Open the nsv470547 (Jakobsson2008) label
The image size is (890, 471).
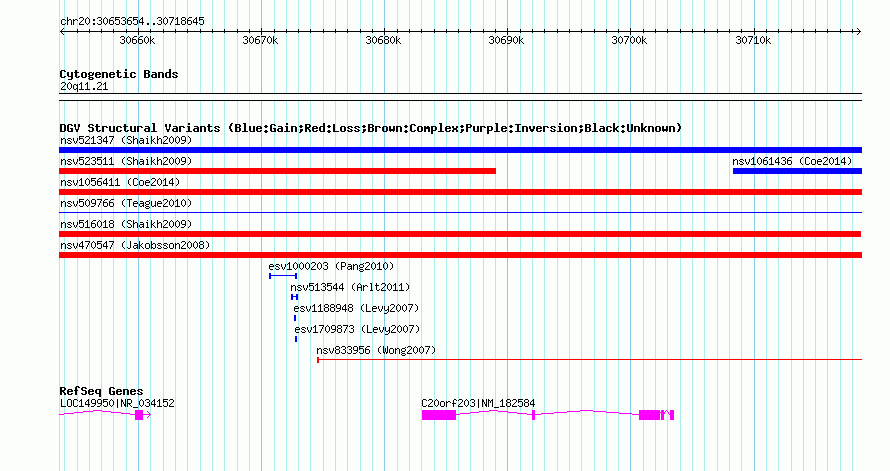pos(135,245)
